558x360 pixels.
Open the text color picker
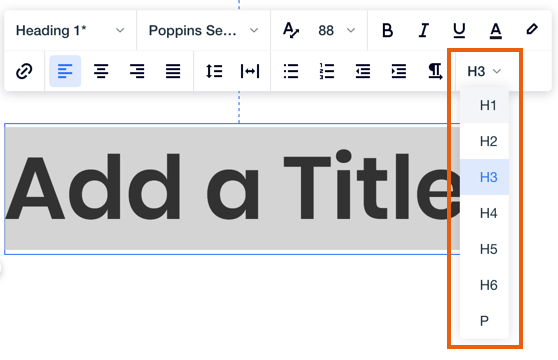click(495, 30)
